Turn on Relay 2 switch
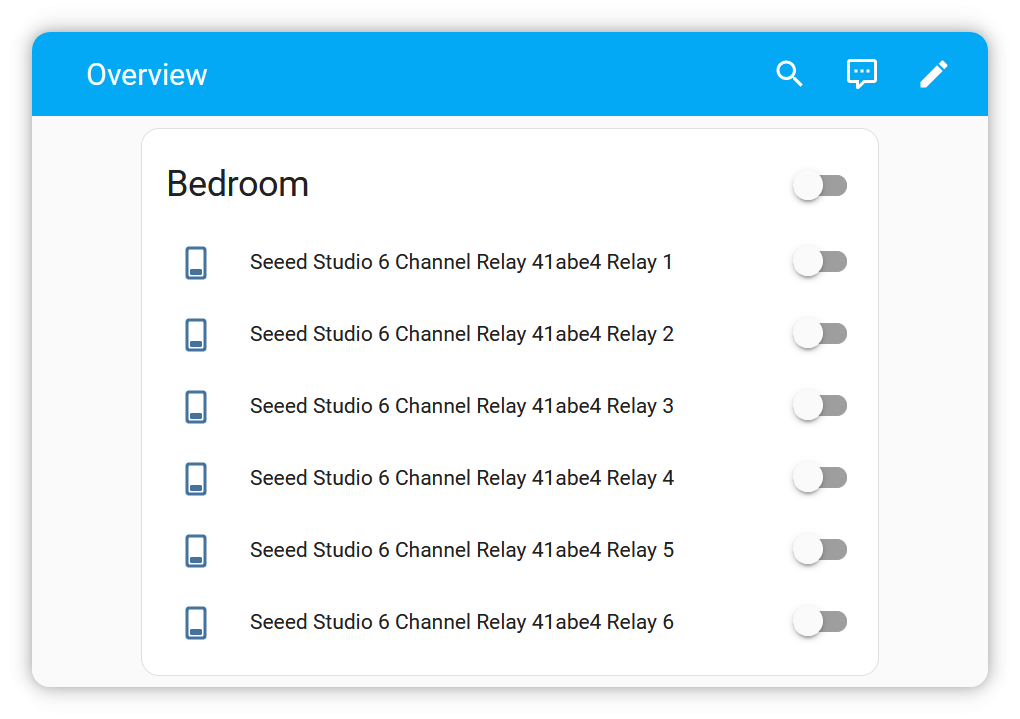Viewport: 1020px width, 719px height. click(x=820, y=334)
